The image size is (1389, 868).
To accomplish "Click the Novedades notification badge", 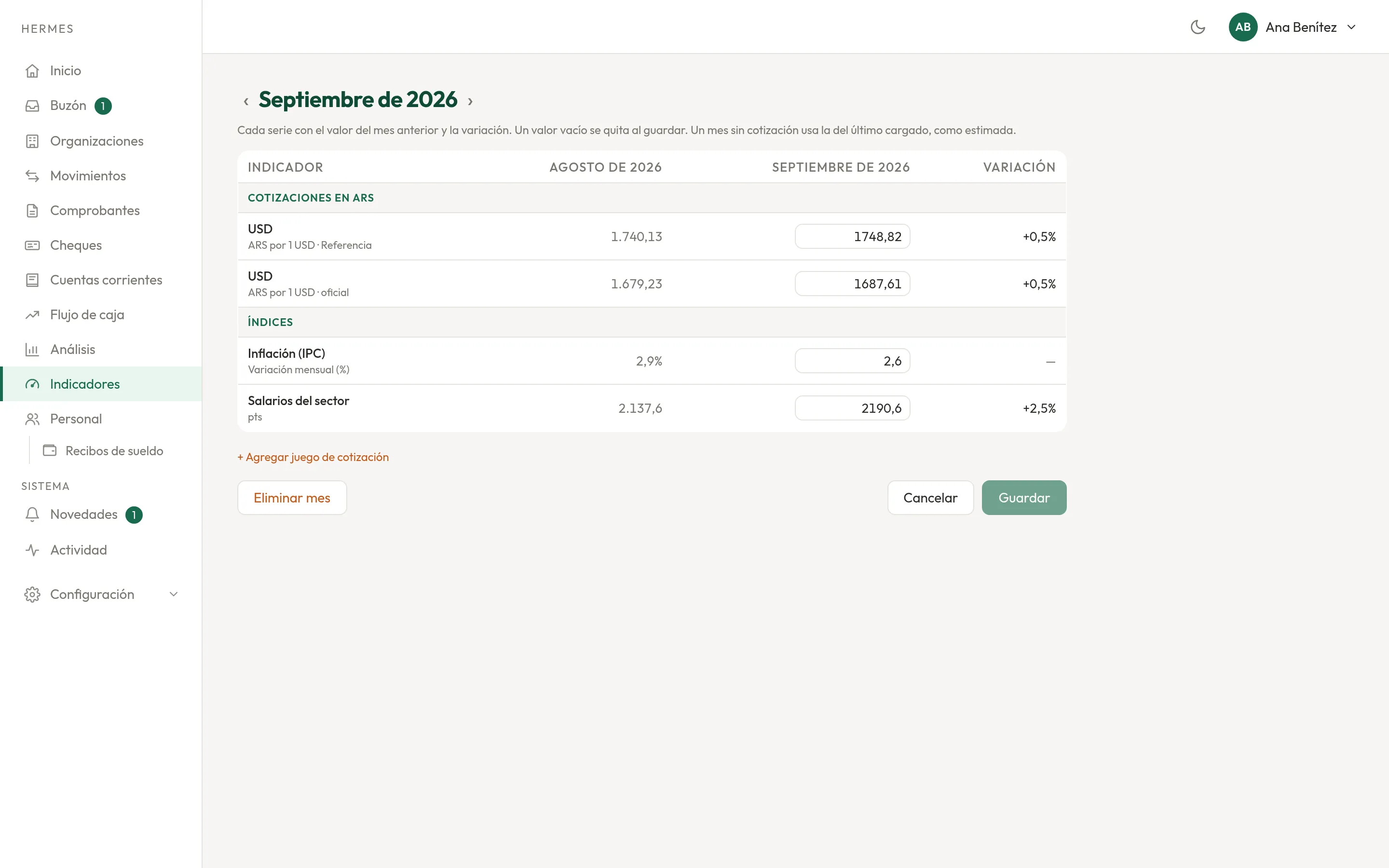I will pos(134,515).
